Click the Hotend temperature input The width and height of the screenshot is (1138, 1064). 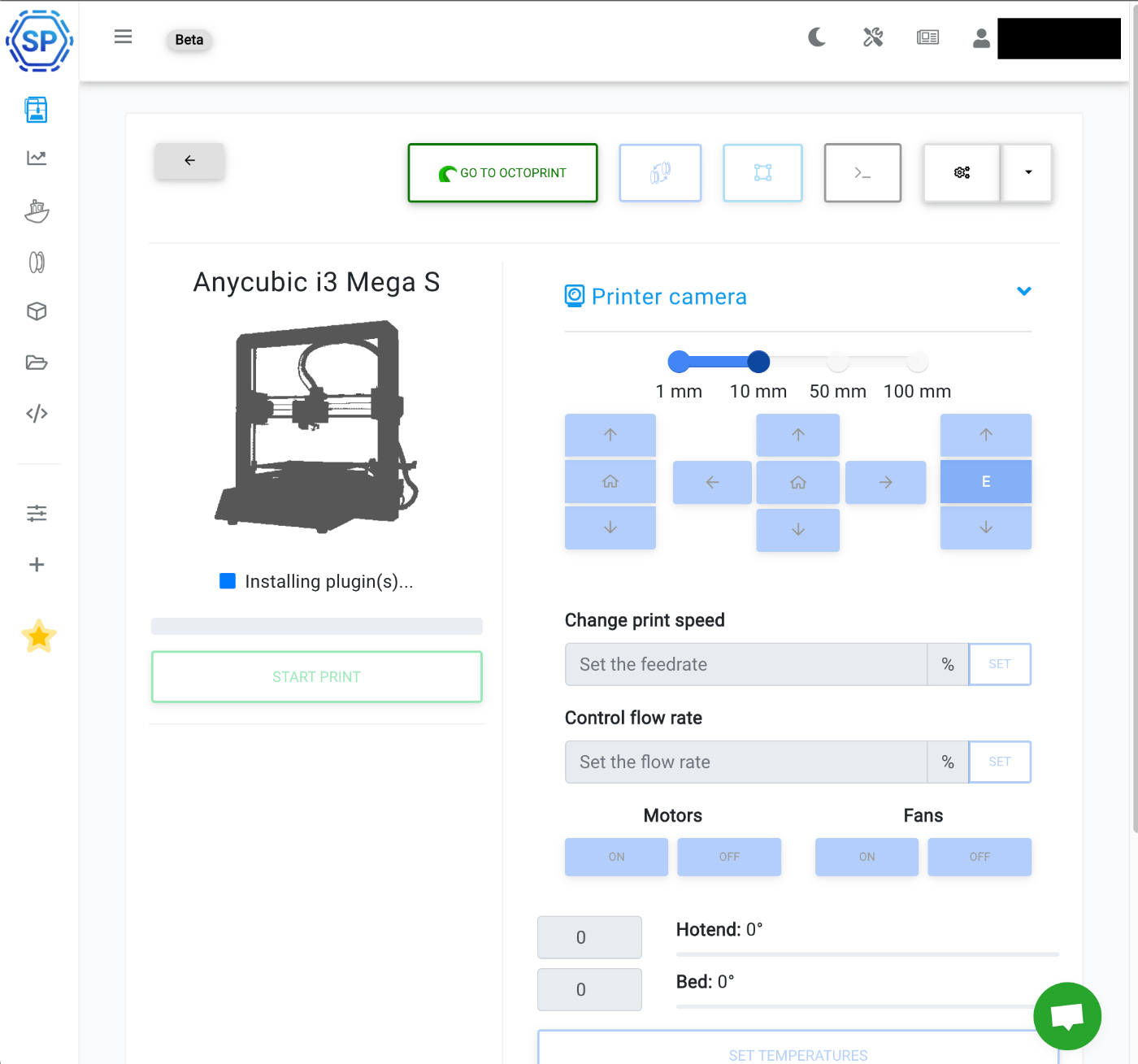(x=589, y=937)
